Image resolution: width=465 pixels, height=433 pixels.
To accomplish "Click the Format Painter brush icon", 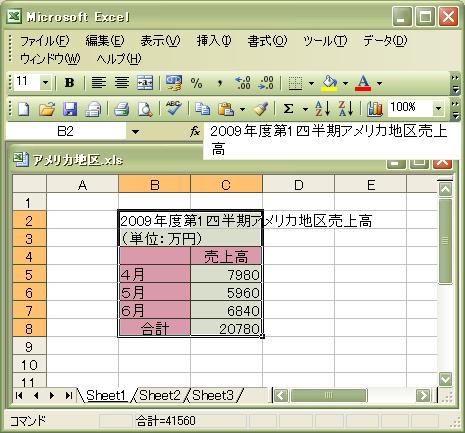I will 261,109.
